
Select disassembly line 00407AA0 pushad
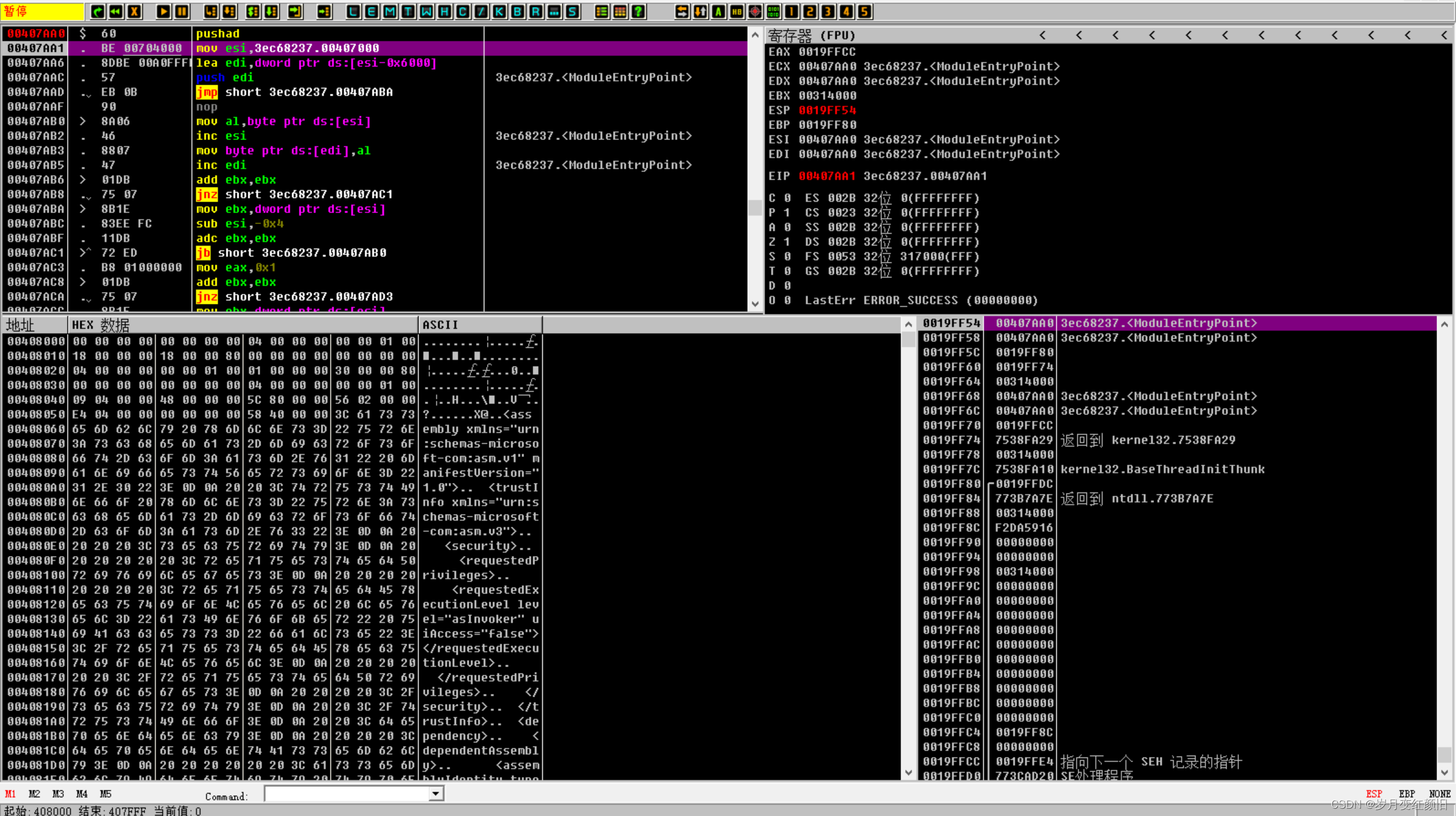374,33
